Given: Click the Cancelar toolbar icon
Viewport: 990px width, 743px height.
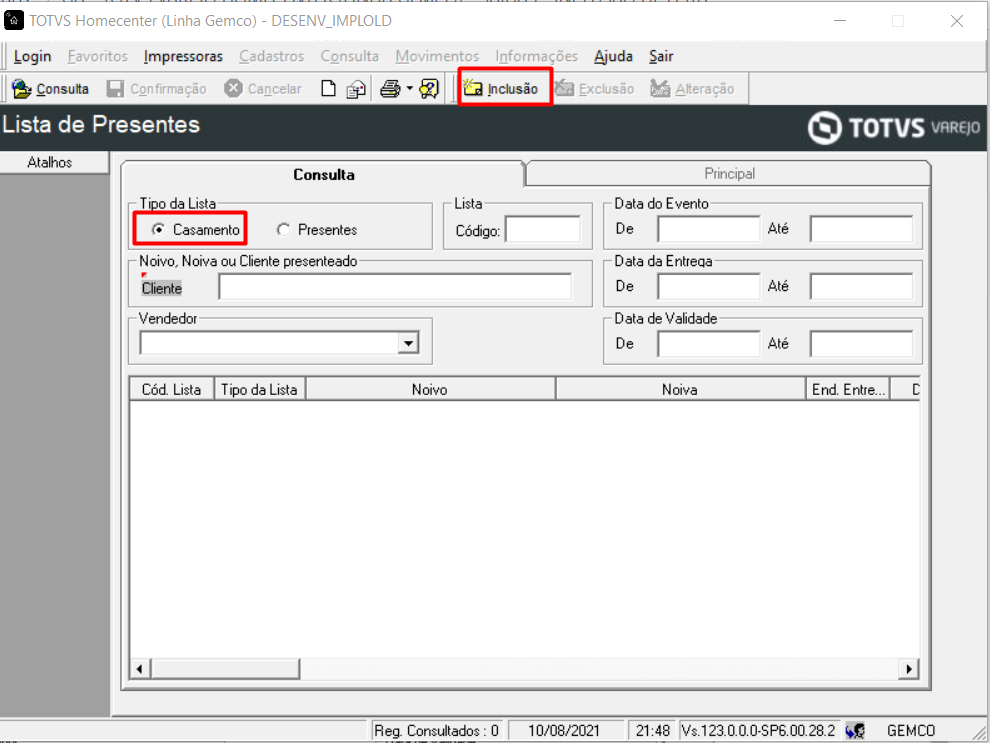Looking at the screenshot, I should 233,88.
